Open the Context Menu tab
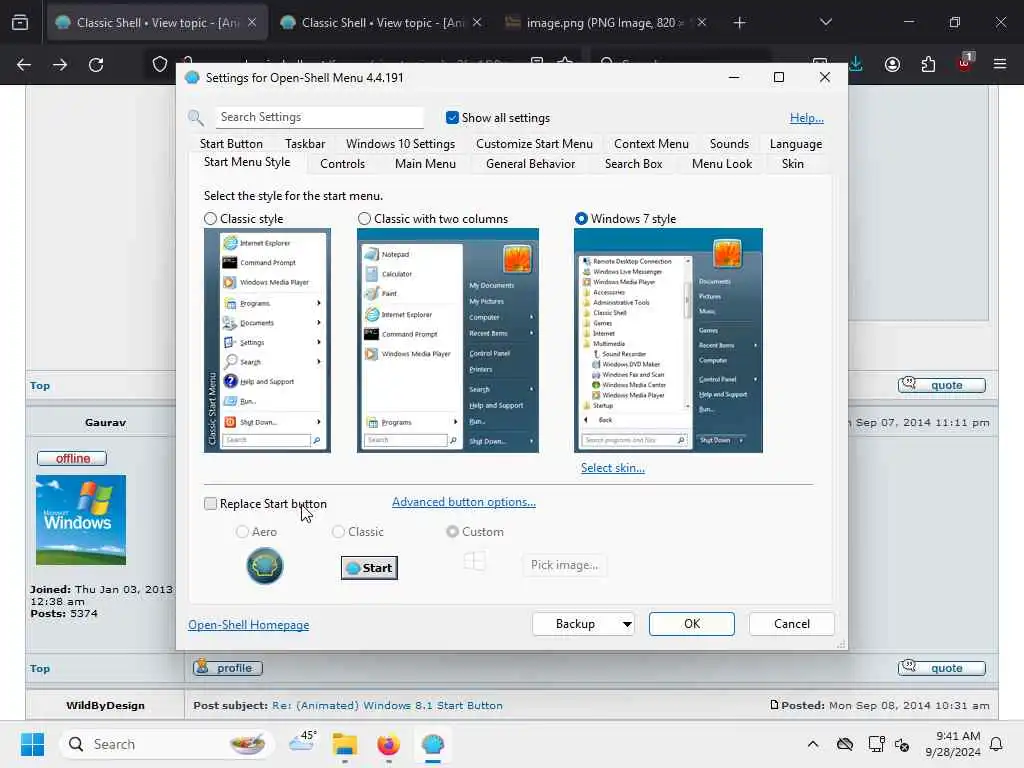This screenshot has height=768, width=1024. pos(651,144)
